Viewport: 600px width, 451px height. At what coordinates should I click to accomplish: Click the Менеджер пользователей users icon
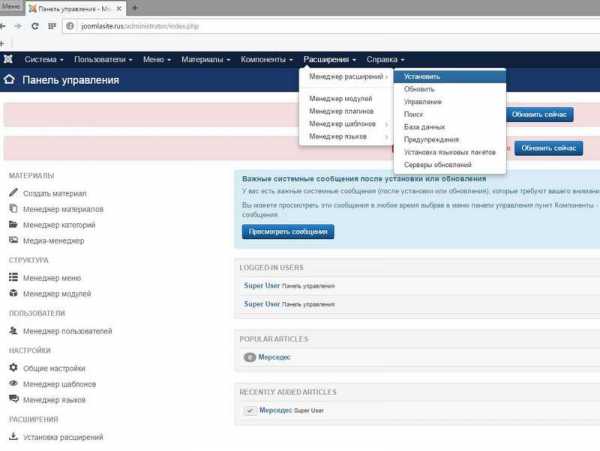[13, 331]
